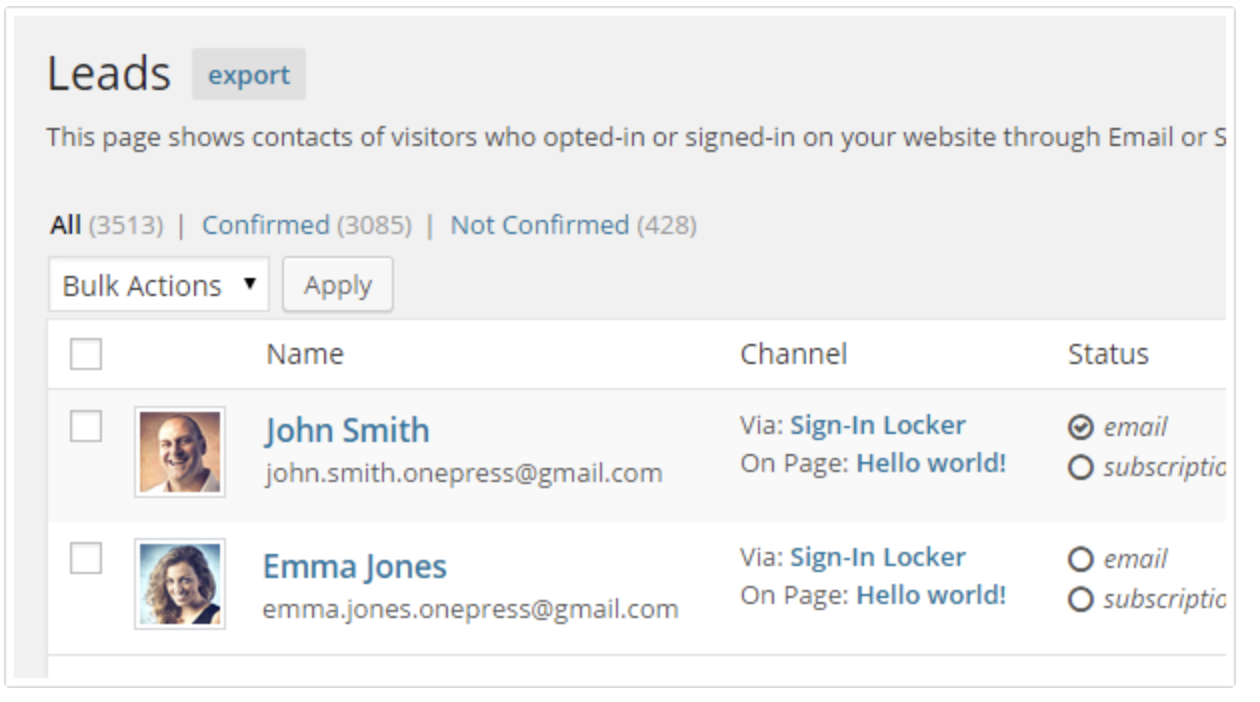Click Emma Jones's email status circle icon
Image resolution: width=1260 pixels, height=702 pixels.
pyautogui.click(x=1080, y=559)
